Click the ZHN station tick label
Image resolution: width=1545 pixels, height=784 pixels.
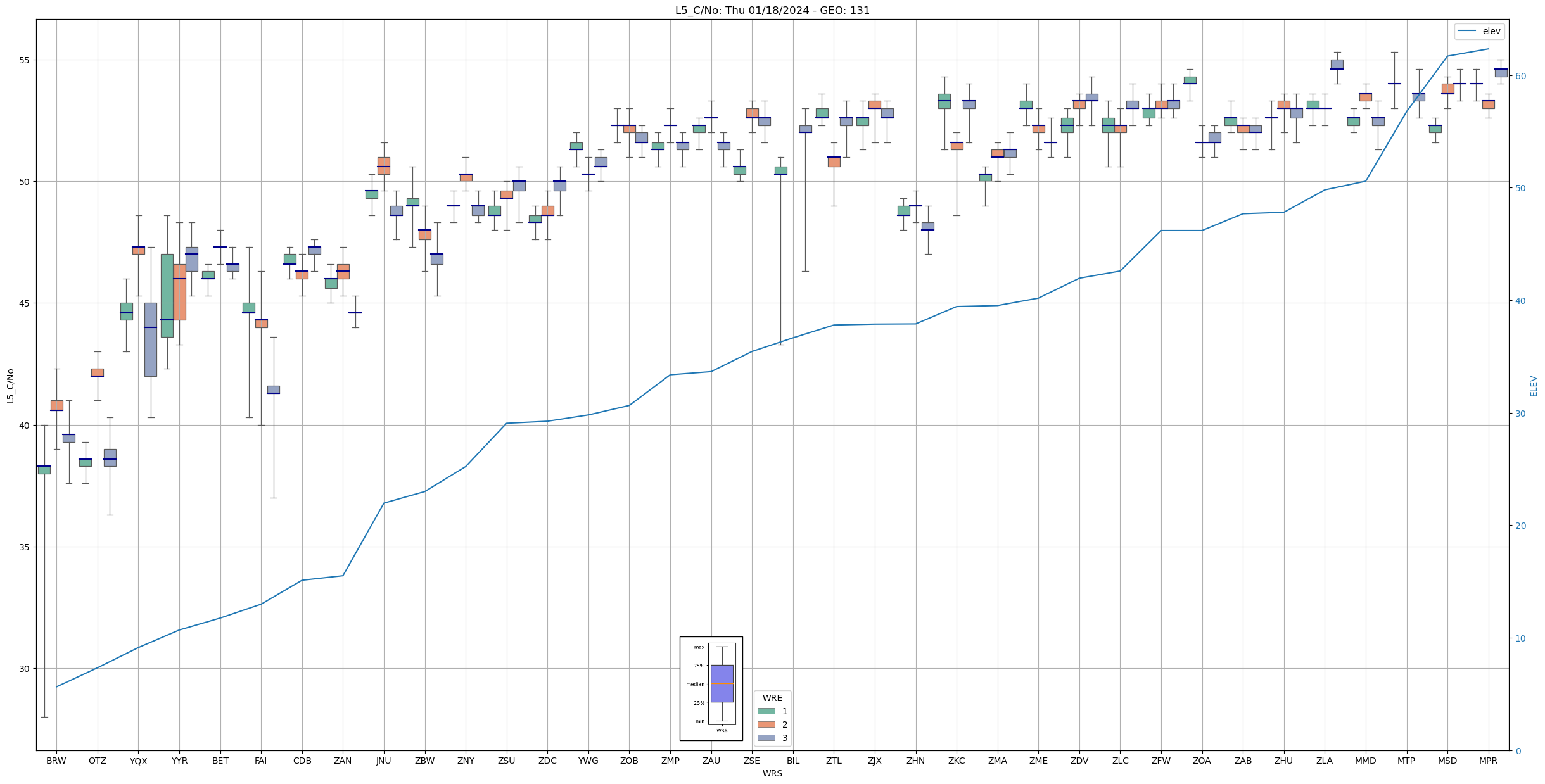tap(915, 761)
